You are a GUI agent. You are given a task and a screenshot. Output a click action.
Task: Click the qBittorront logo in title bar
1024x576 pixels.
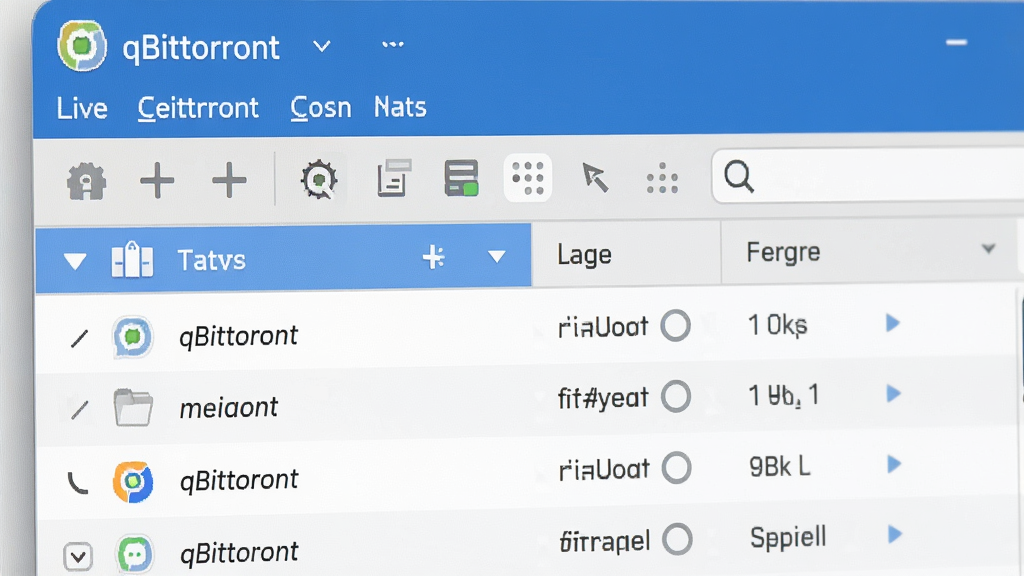pos(82,45)
